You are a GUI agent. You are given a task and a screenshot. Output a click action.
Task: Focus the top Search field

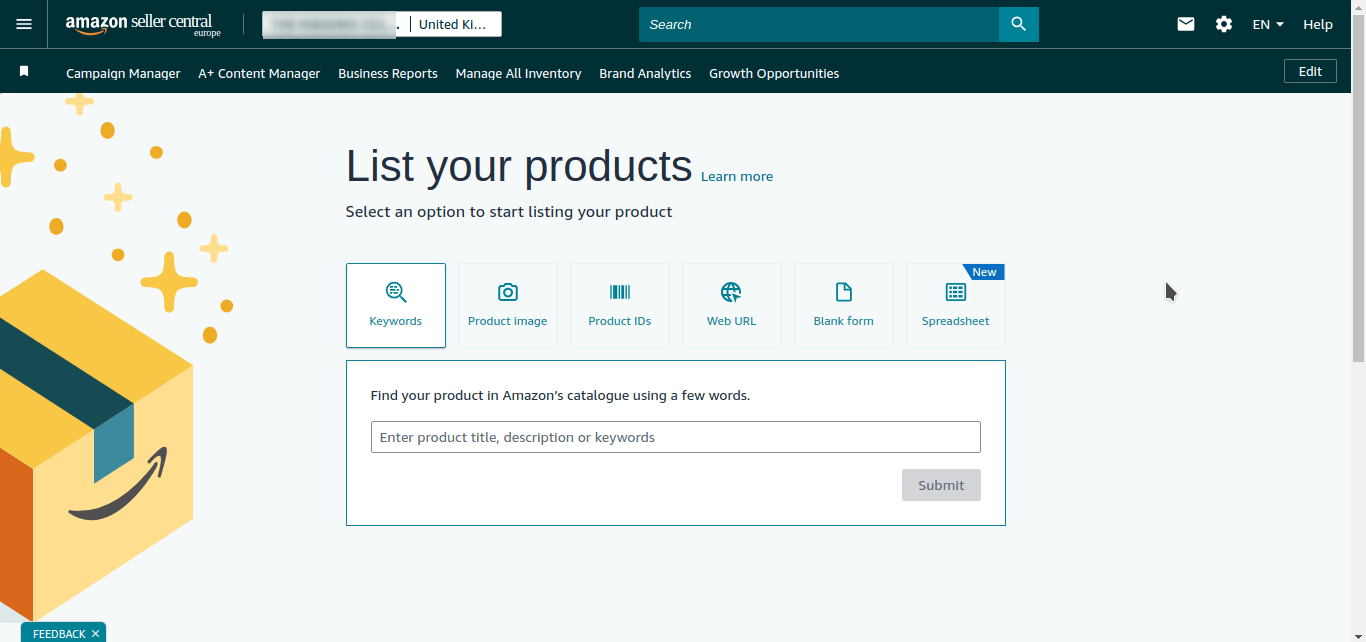tap(819, 24)
